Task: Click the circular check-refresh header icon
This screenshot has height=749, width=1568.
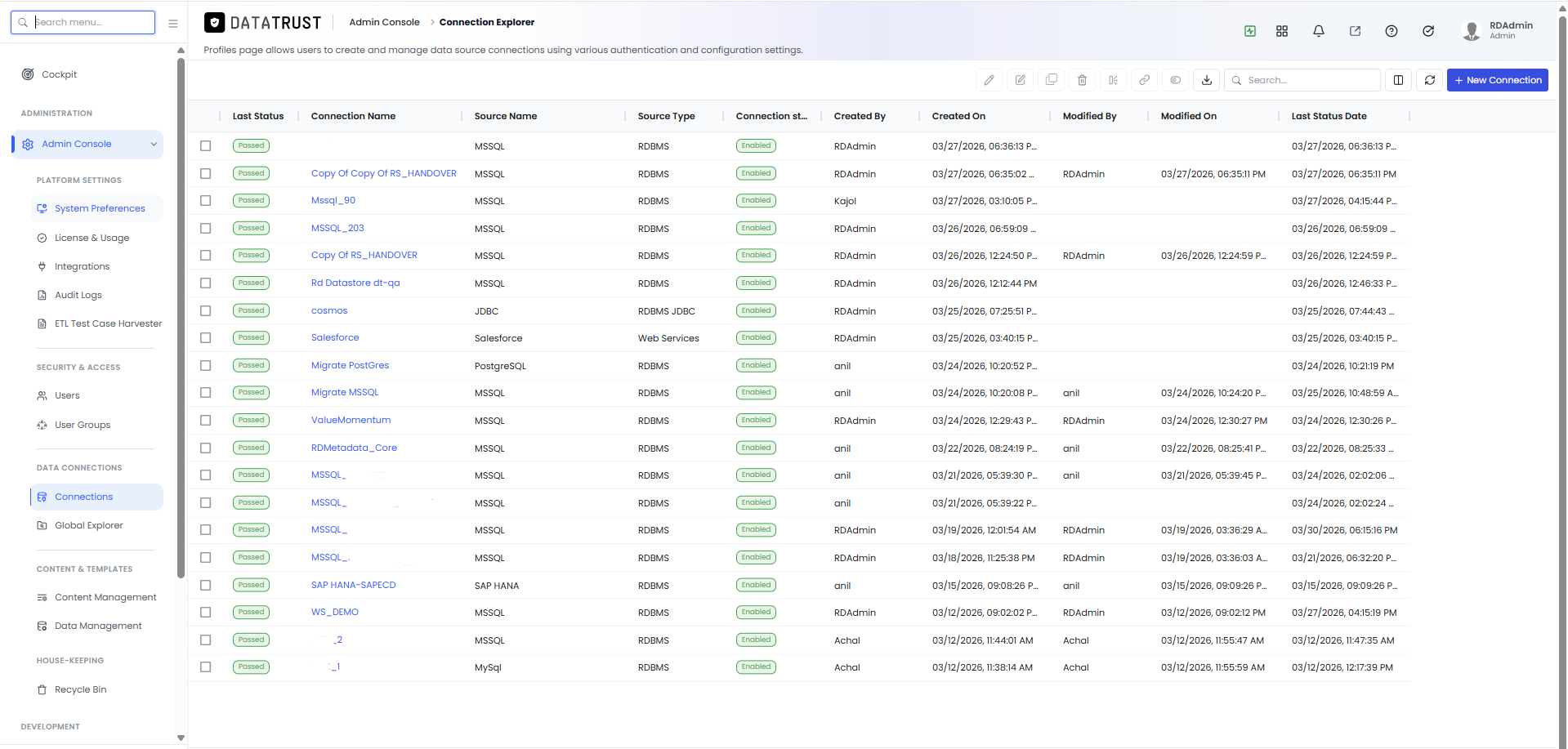Action: 1428,31
